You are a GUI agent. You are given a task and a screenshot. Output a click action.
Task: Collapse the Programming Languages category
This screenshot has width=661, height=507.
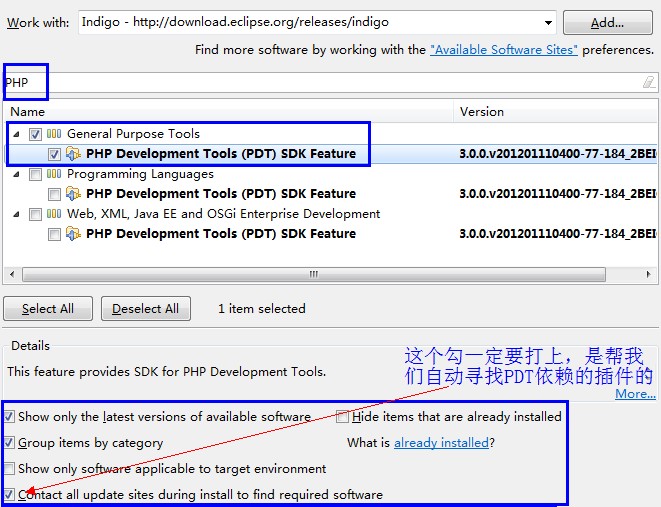(x=16, y=174)
